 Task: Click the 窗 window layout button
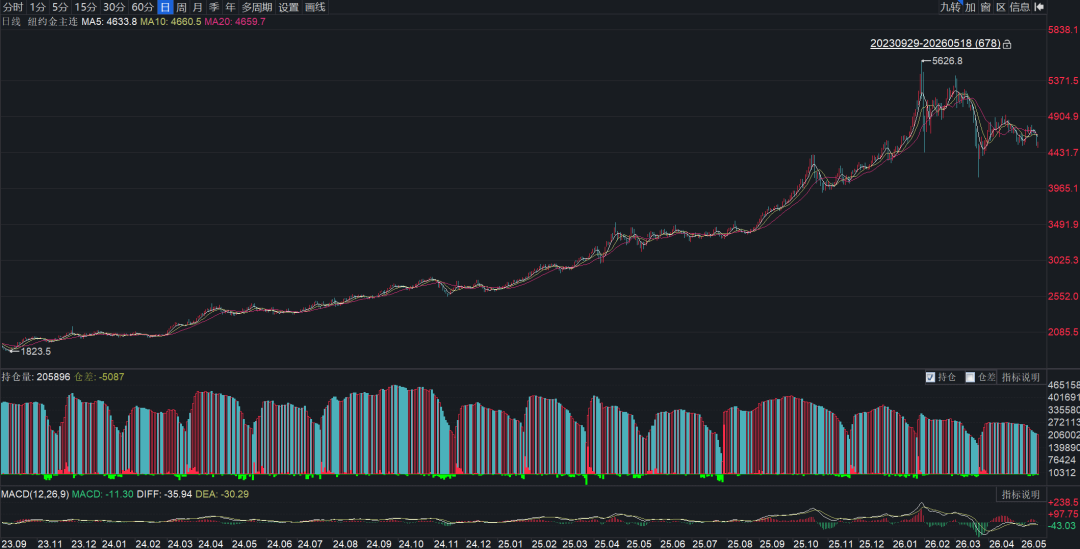pyautogui.click(x=986, y=7)
